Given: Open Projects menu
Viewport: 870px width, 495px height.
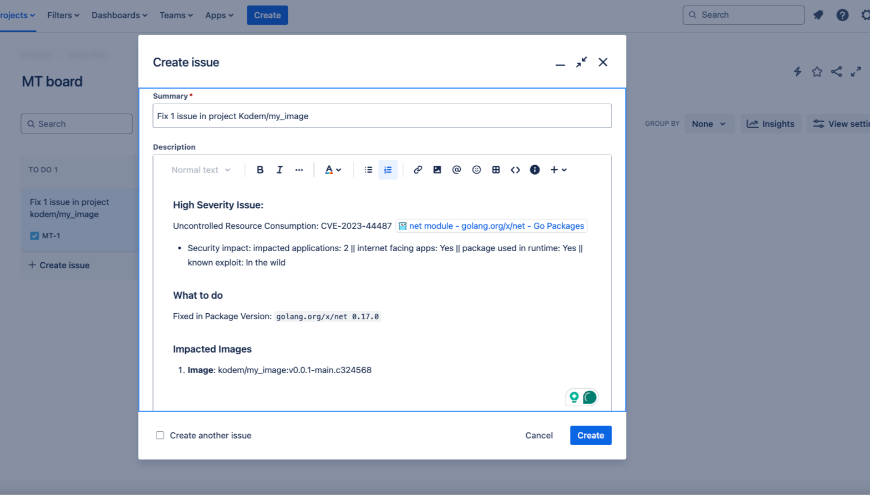Looking at the screenshot, I should point(17,15).
